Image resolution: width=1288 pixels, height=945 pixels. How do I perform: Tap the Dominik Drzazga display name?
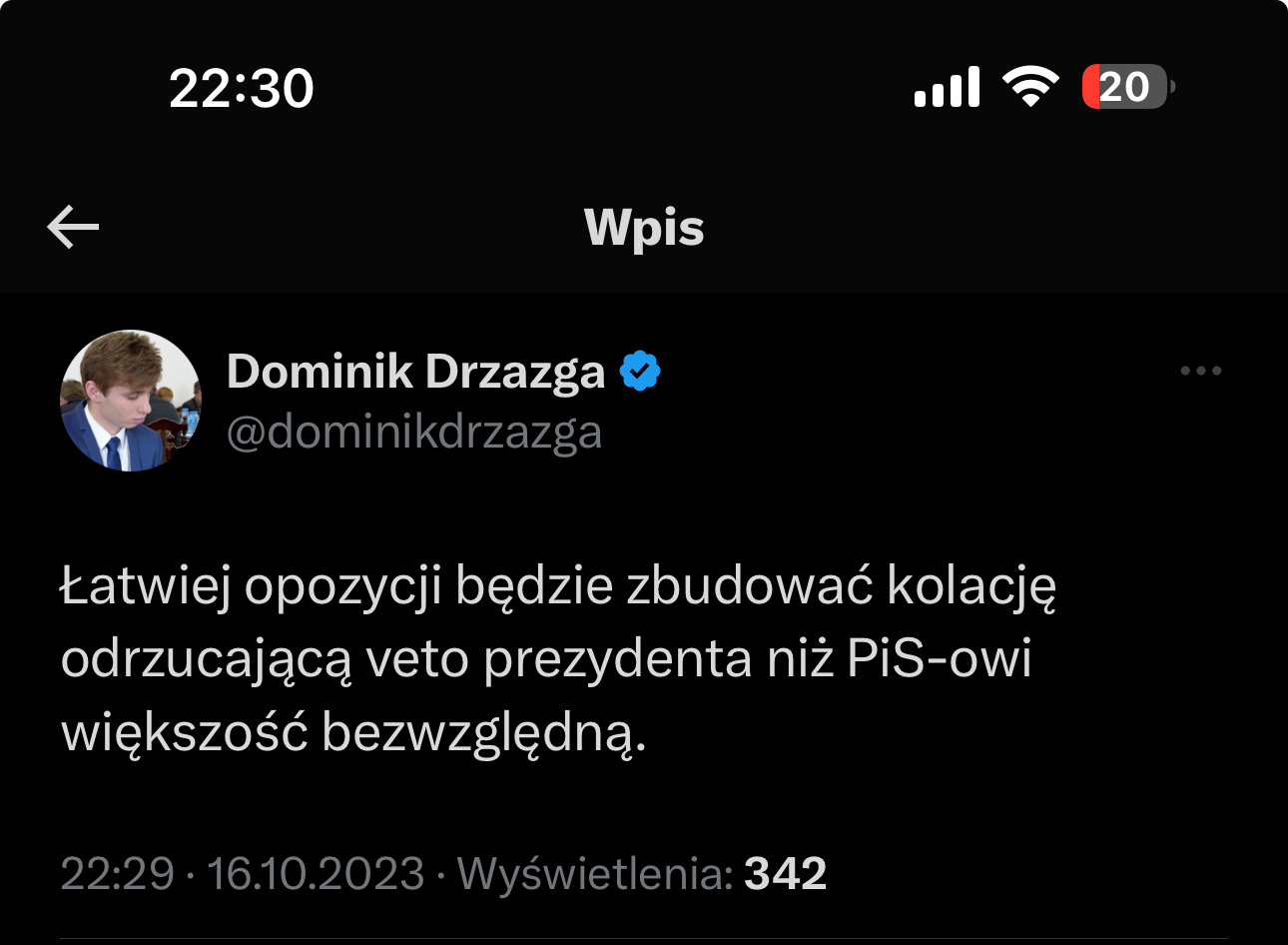coord(415,371)
